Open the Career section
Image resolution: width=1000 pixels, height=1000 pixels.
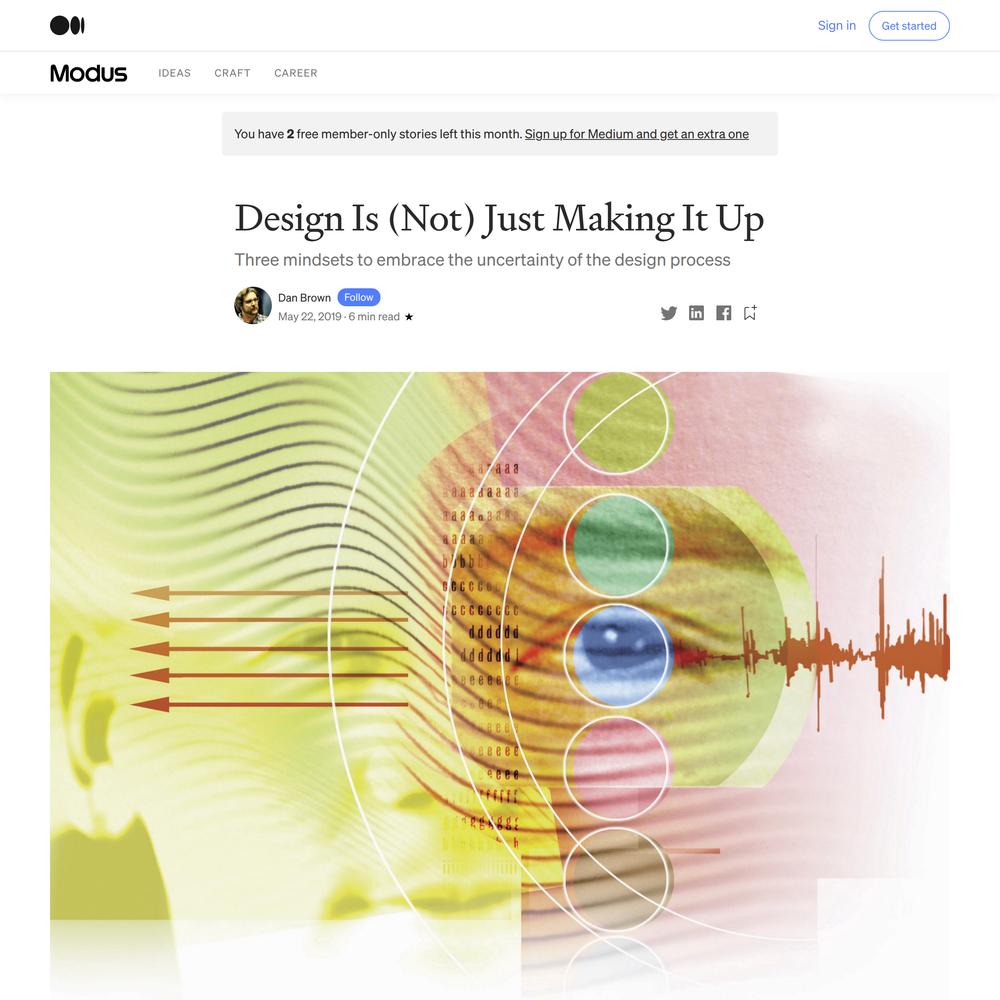point(295,73)
